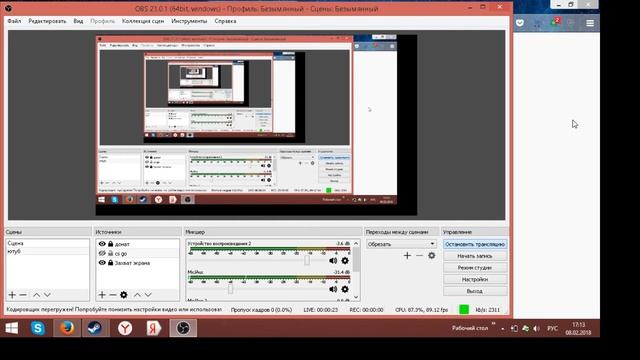
Task: Move the source up in Источники list
Action: (137, 295)
